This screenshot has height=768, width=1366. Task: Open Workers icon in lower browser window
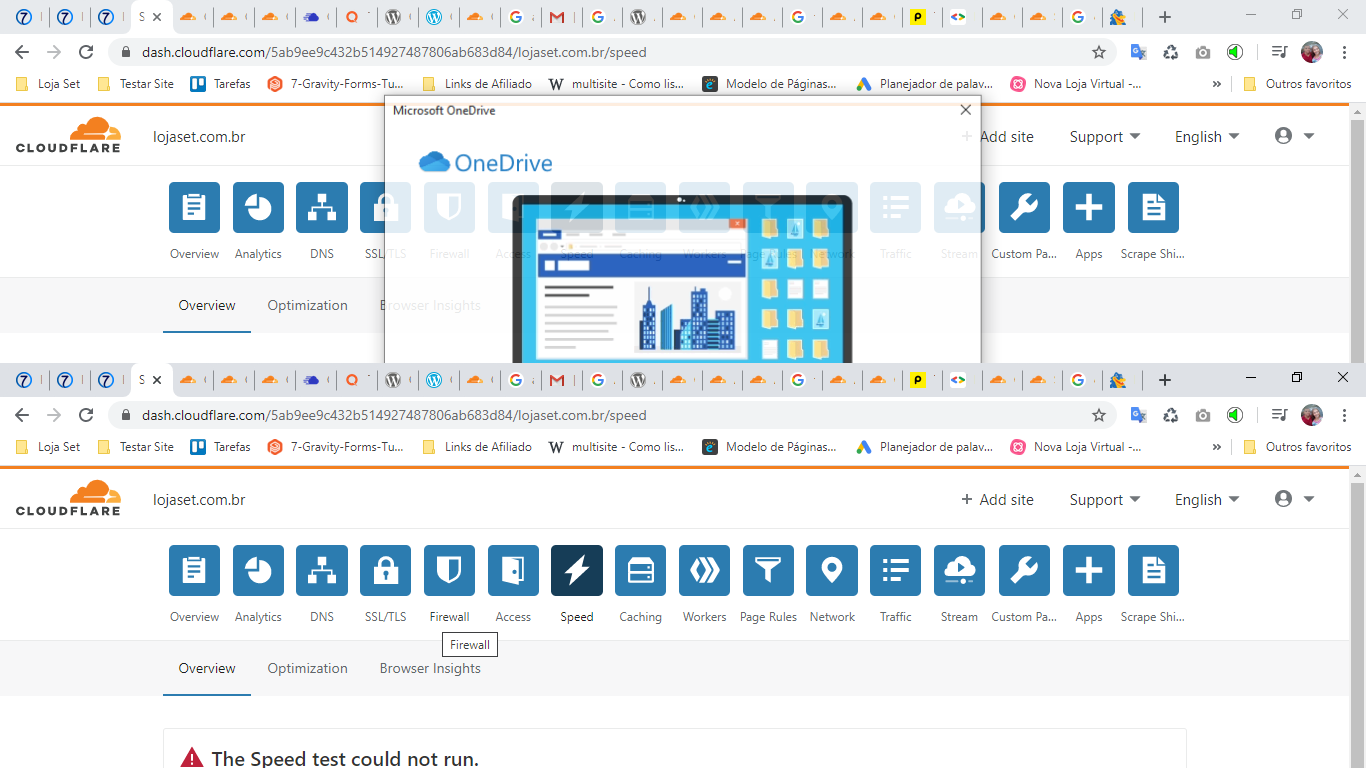coord(704,571)
